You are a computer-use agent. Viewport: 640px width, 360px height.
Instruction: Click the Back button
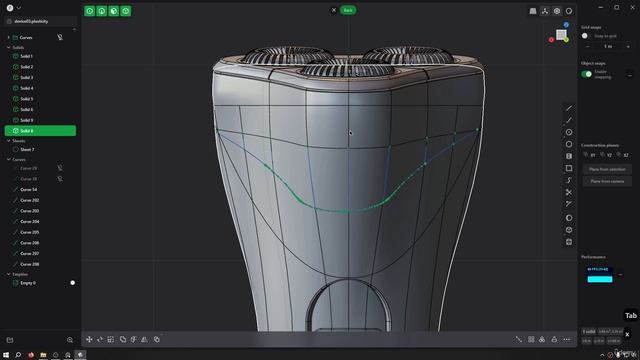click(x=348, y=10)
